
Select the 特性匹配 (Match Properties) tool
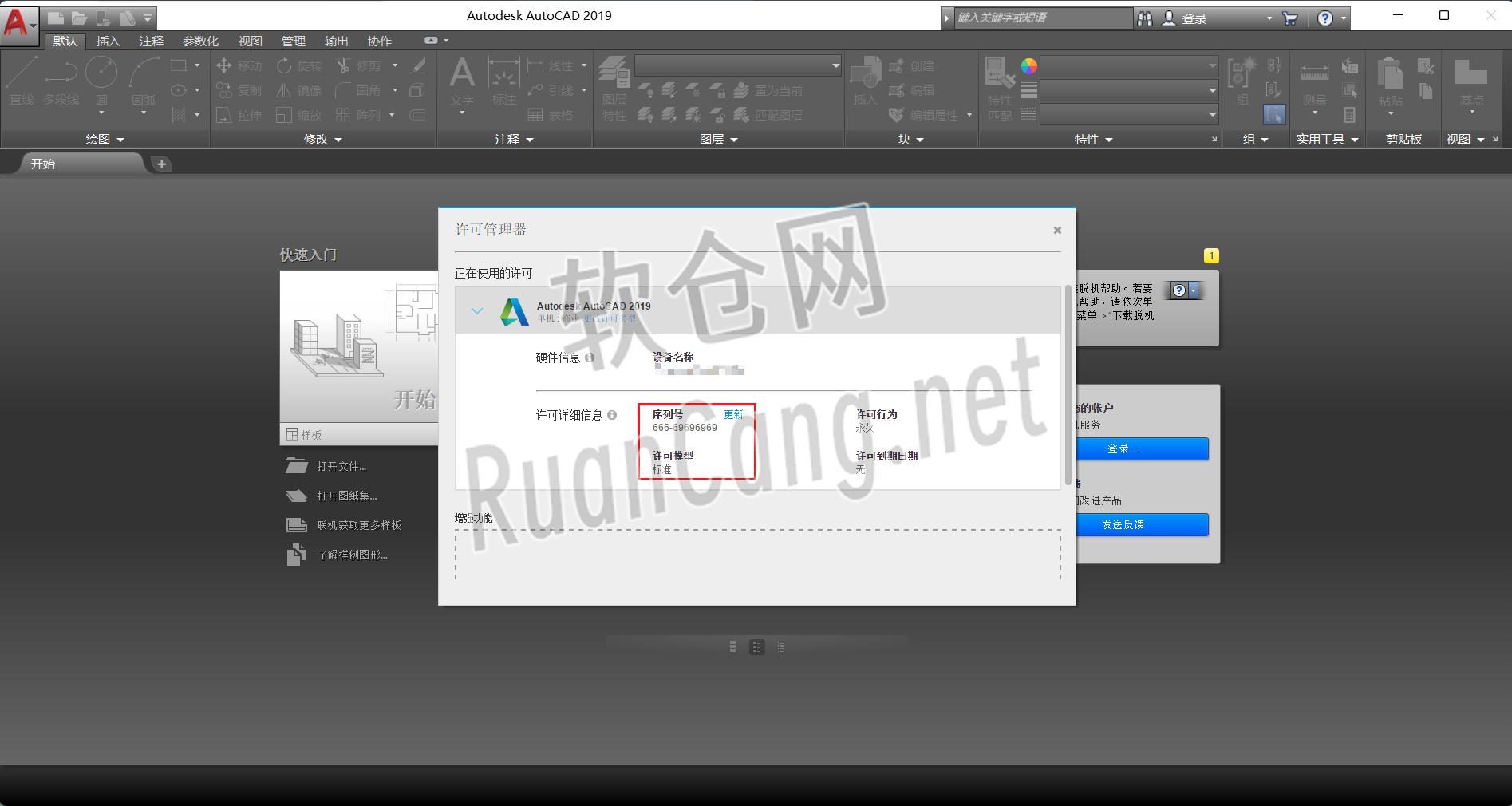[998, 88]
